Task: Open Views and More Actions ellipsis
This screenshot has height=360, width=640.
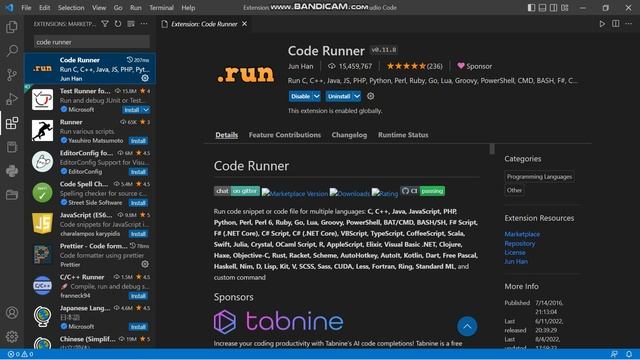Action: click(144, 24)
